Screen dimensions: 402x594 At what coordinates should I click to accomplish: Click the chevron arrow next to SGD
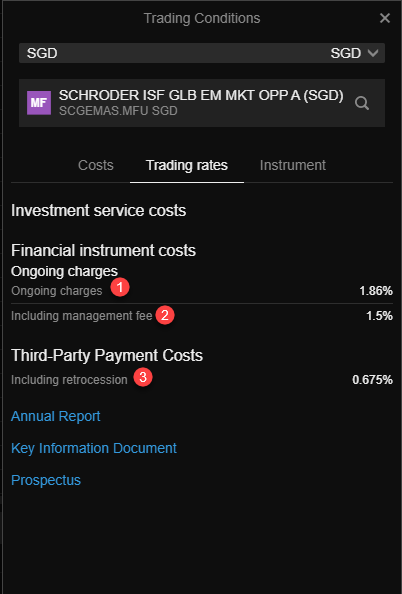point(373,53)
